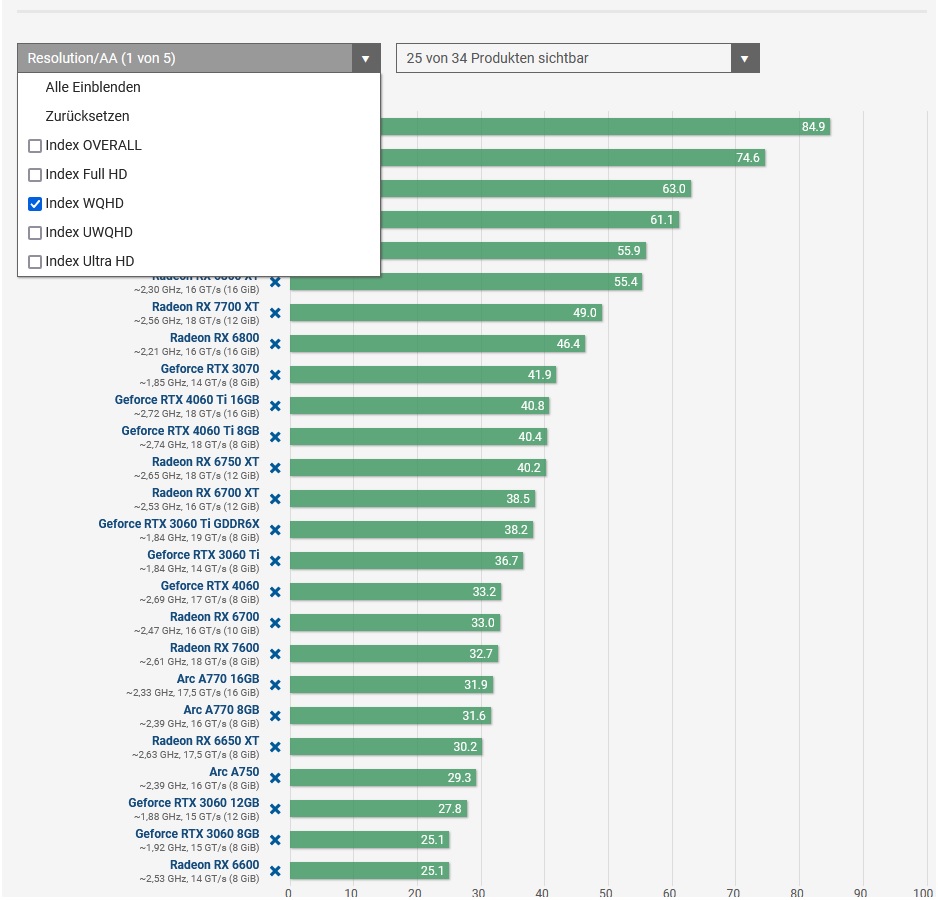Remove Geforce RTX 4060 with its X icon
Screen dimensions: 938x900
(x=275, y=592)
